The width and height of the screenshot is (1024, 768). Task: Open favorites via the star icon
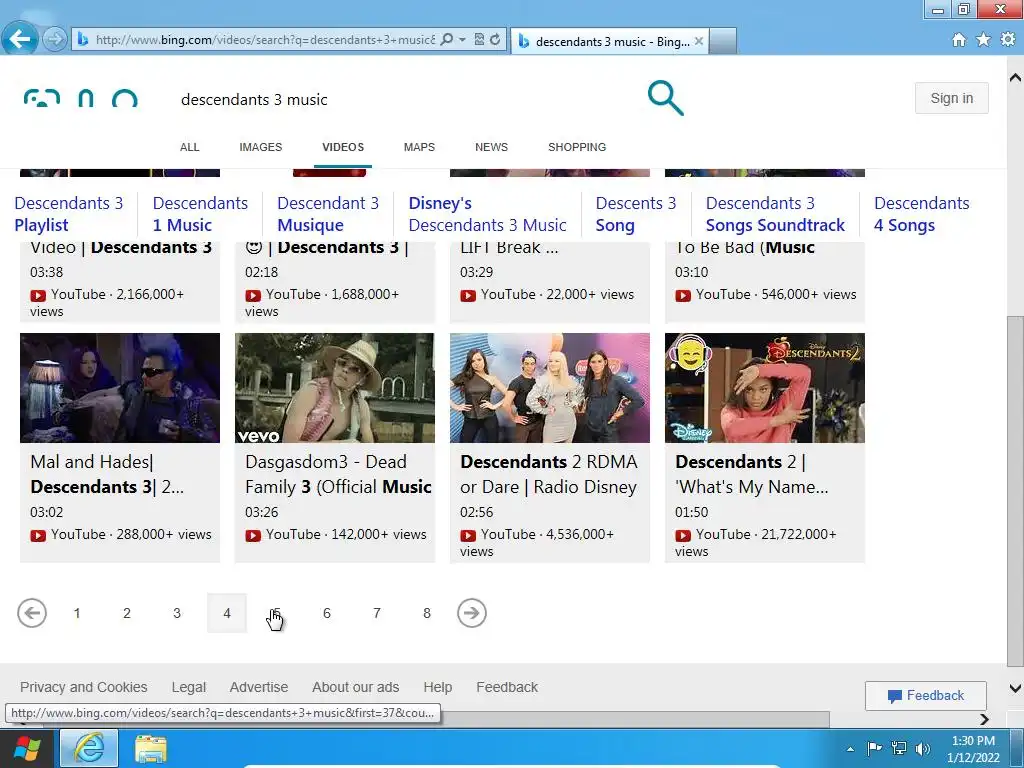[983, 40]
